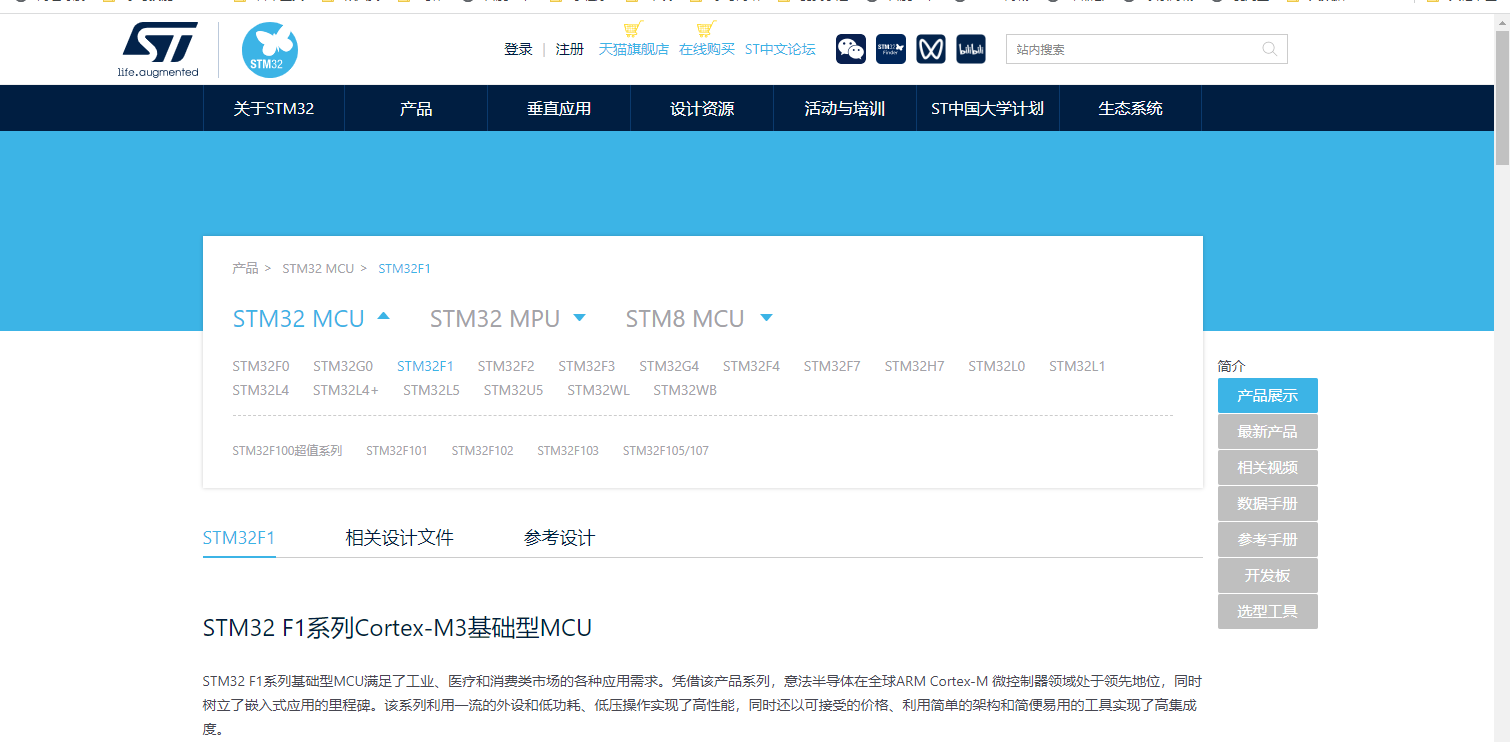Click the 登录 login link
Screen dimensions: 1510x742
pyautogui.click(x=518, y=49)
